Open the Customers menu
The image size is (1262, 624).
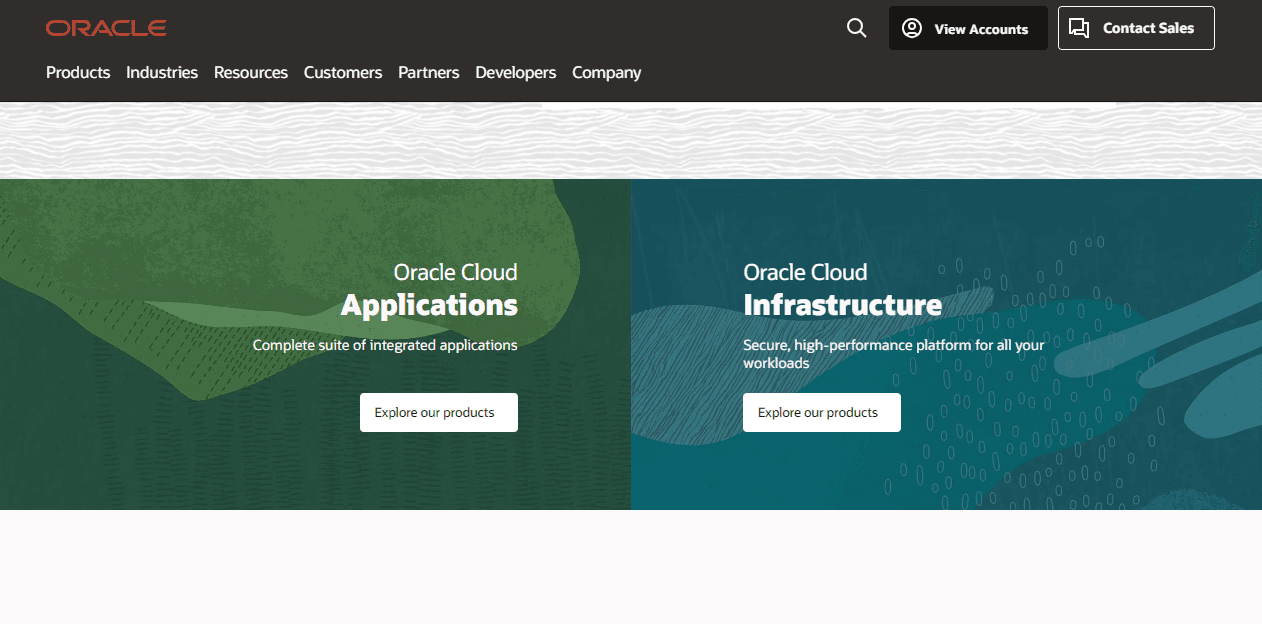coord(343,72)
